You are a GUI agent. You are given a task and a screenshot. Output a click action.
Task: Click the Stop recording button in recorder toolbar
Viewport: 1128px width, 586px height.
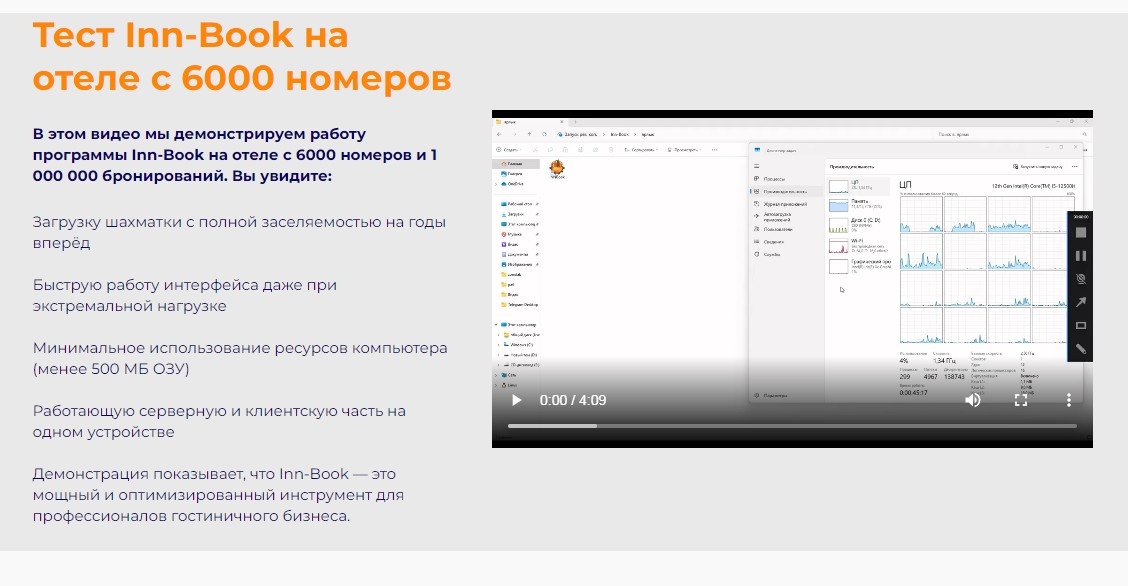[1079, 233]
